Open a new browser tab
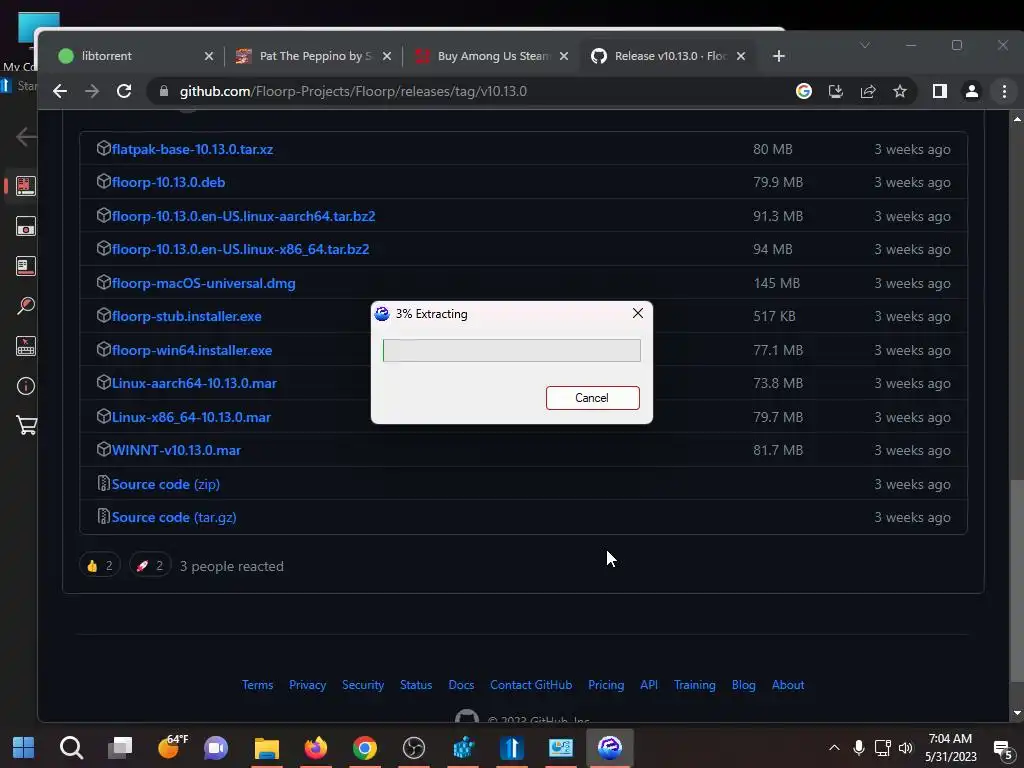1024x768 pixels. (x=778, y=56)
